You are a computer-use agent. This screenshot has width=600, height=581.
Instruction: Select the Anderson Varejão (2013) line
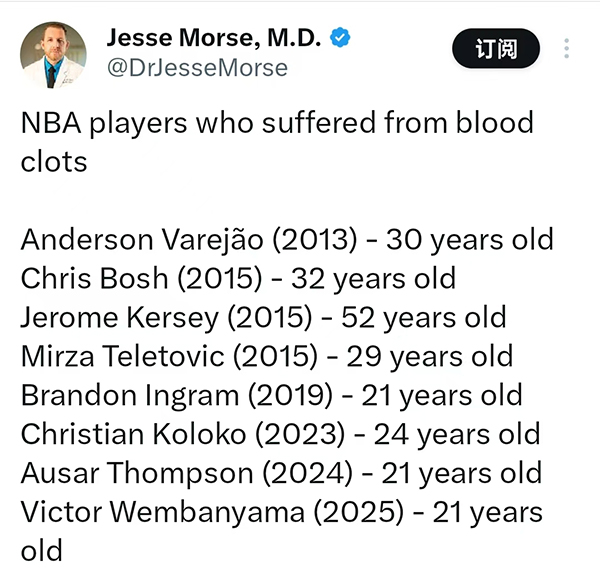pos(287,240)
